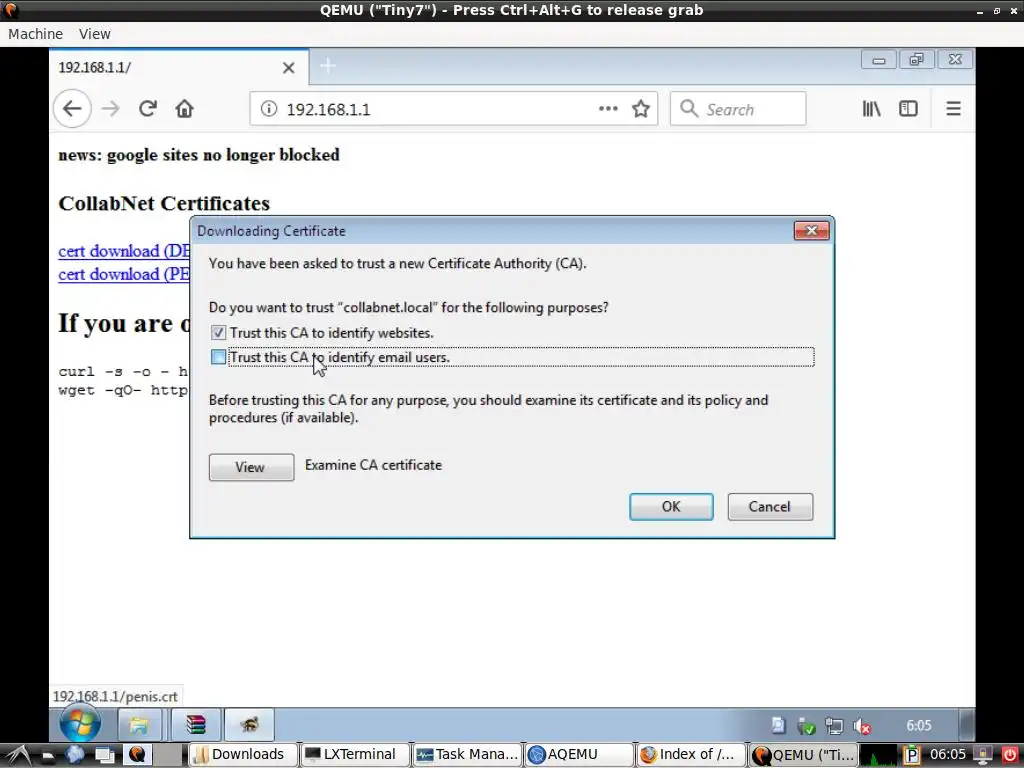Open the host clipboard P tray icon
The image size is (1024, 768).
click(x=911, y=756)
